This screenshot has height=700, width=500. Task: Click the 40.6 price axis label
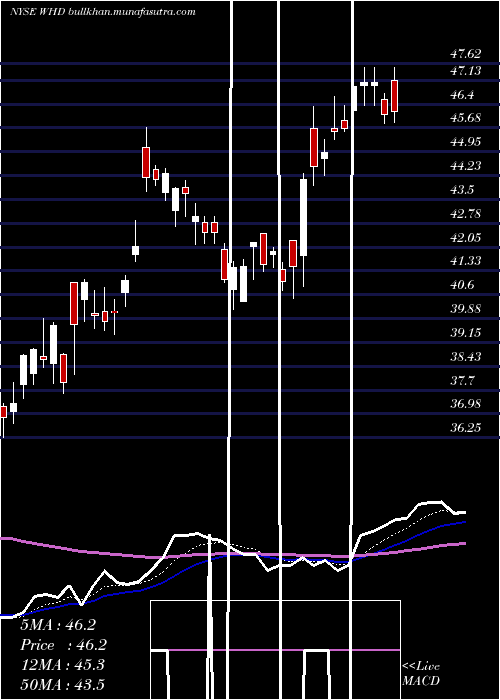coord(462,285)
